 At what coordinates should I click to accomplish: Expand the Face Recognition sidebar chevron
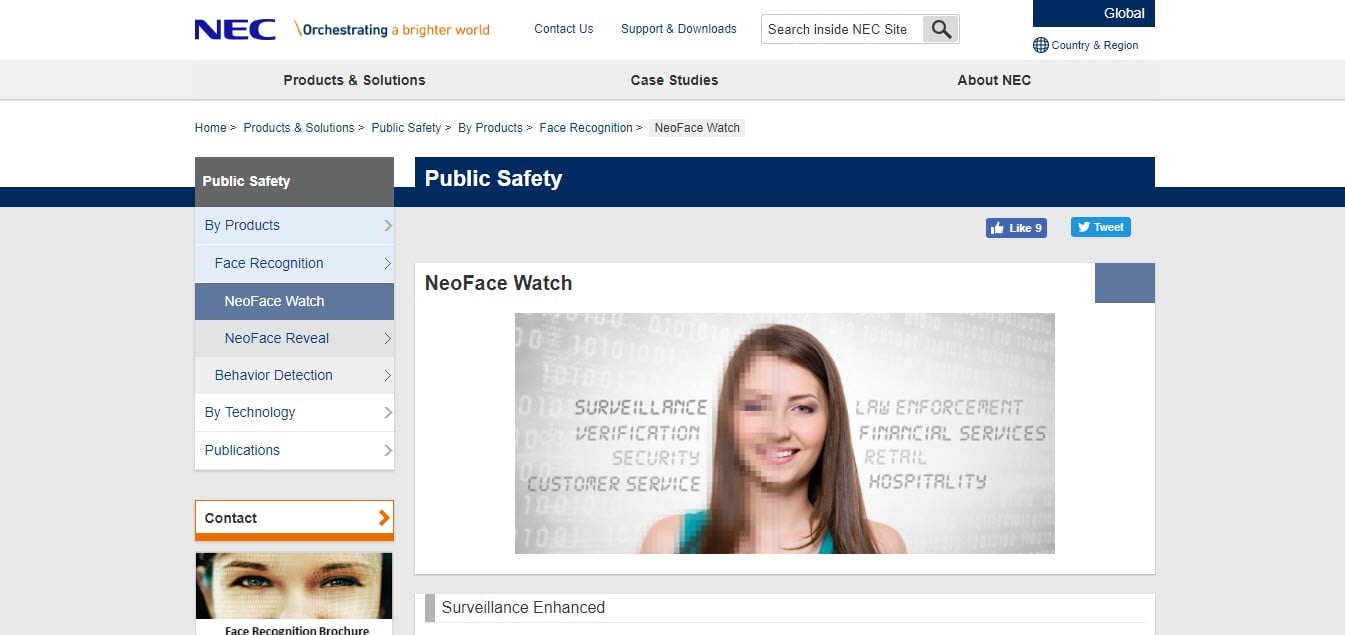point(388,264)
